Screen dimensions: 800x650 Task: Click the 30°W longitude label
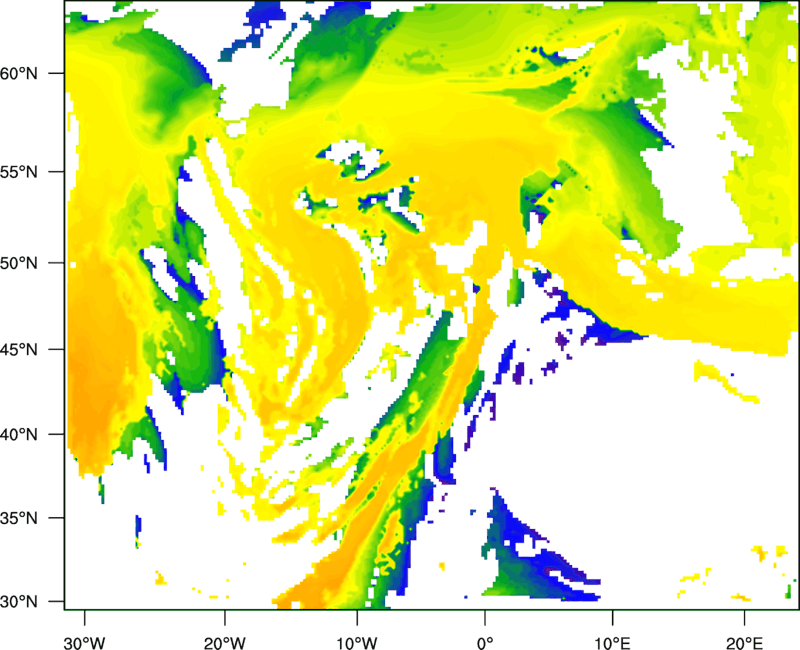click(x=84, y=643)
